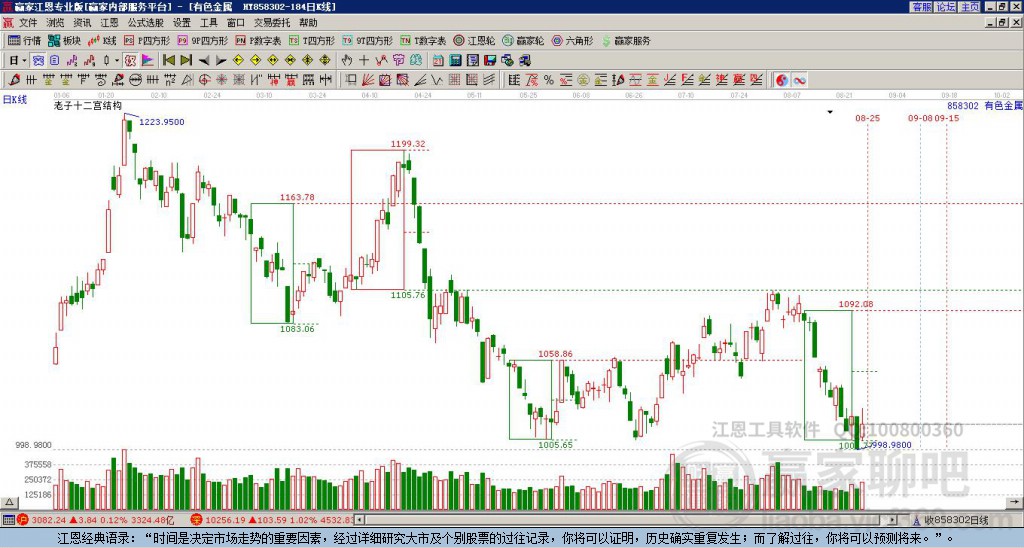This screenshot has height=548, width=1024.
Task: Open the 文件 menu
Action: pos(28,23)
